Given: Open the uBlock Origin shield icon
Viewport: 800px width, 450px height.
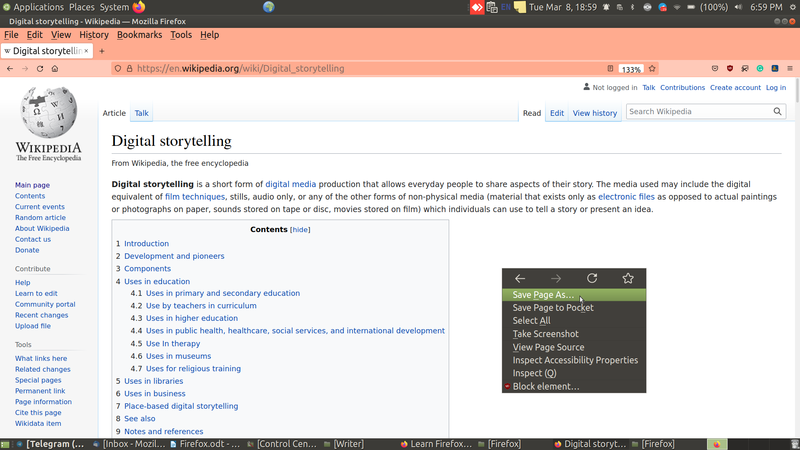Looking at the screenshot, I should point(730,68).
